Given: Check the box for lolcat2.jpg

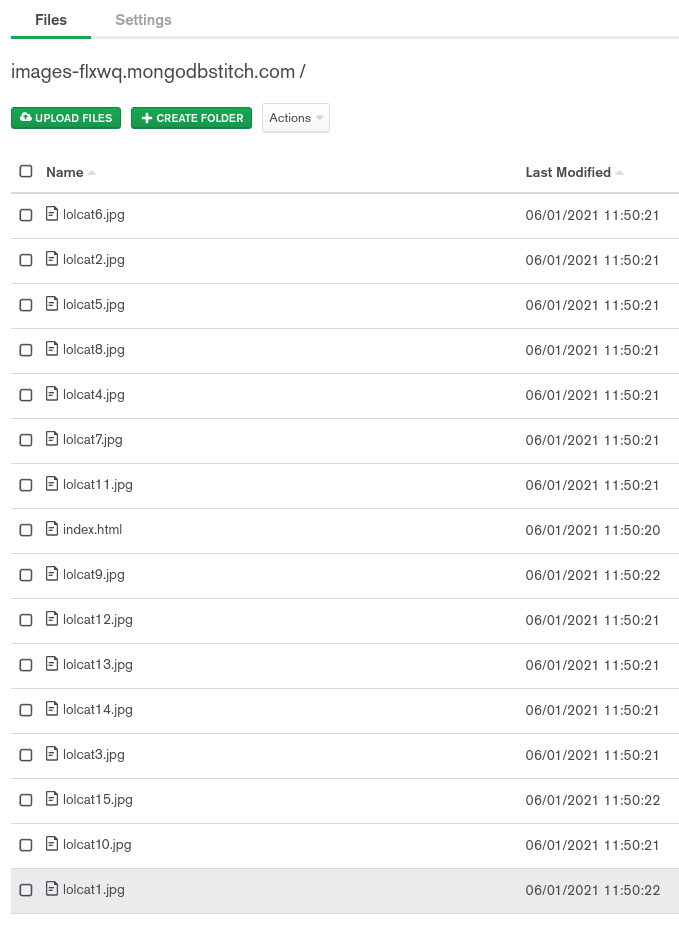Looking at the screenshot, I should [x=26, y=260].
